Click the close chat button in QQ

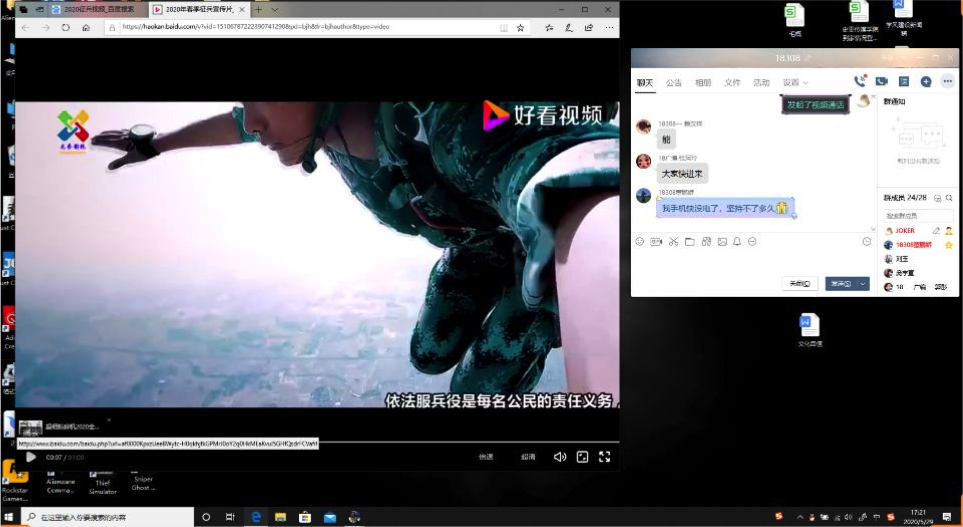[x=800, y=284]
